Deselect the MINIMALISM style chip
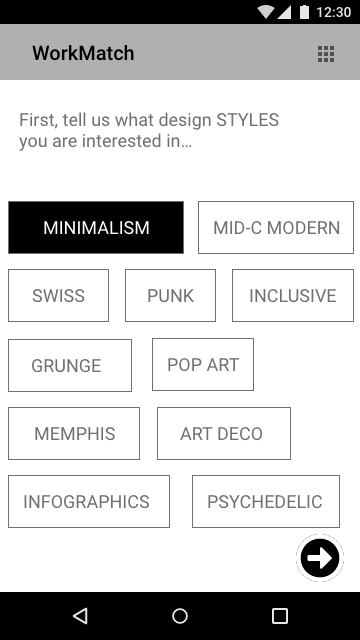 point(96,227)
